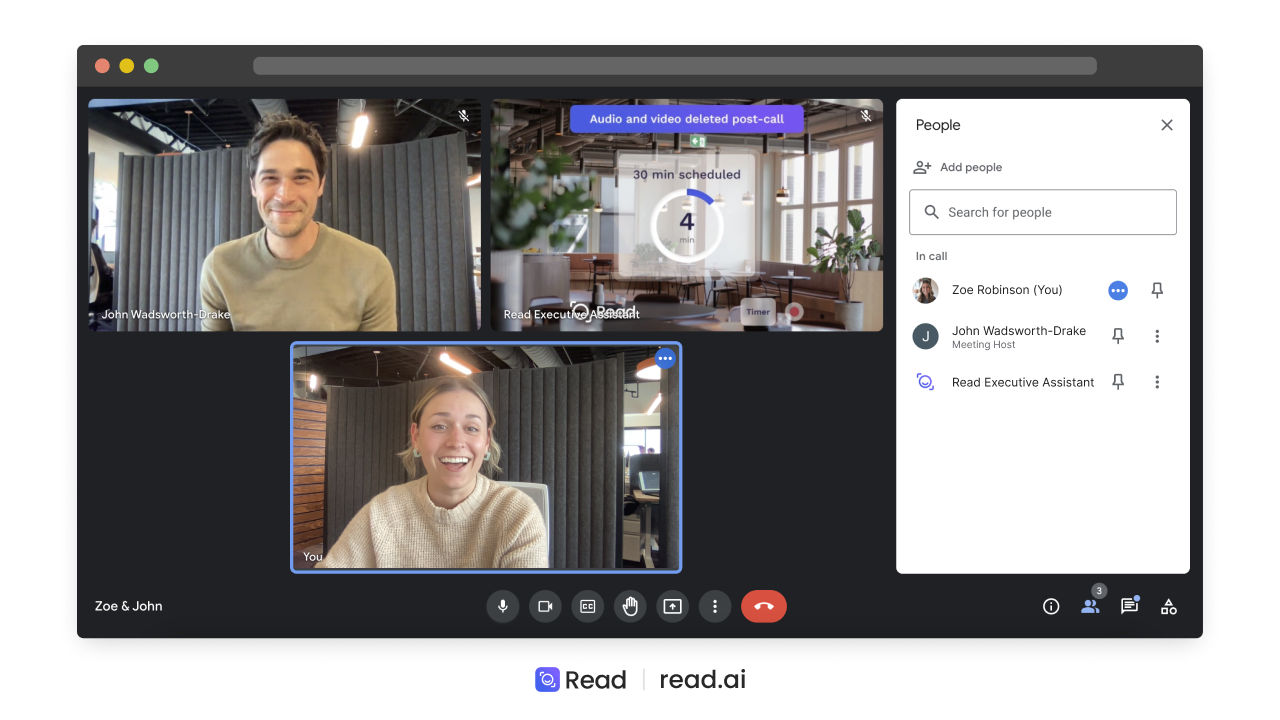The height and width of the screenshot is (720, 1280).
Task: Click 'Audio and video deleted post-call' banner
Action: [687, 119]
